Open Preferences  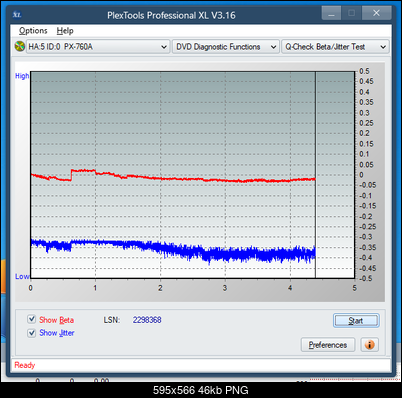point(328,345)
